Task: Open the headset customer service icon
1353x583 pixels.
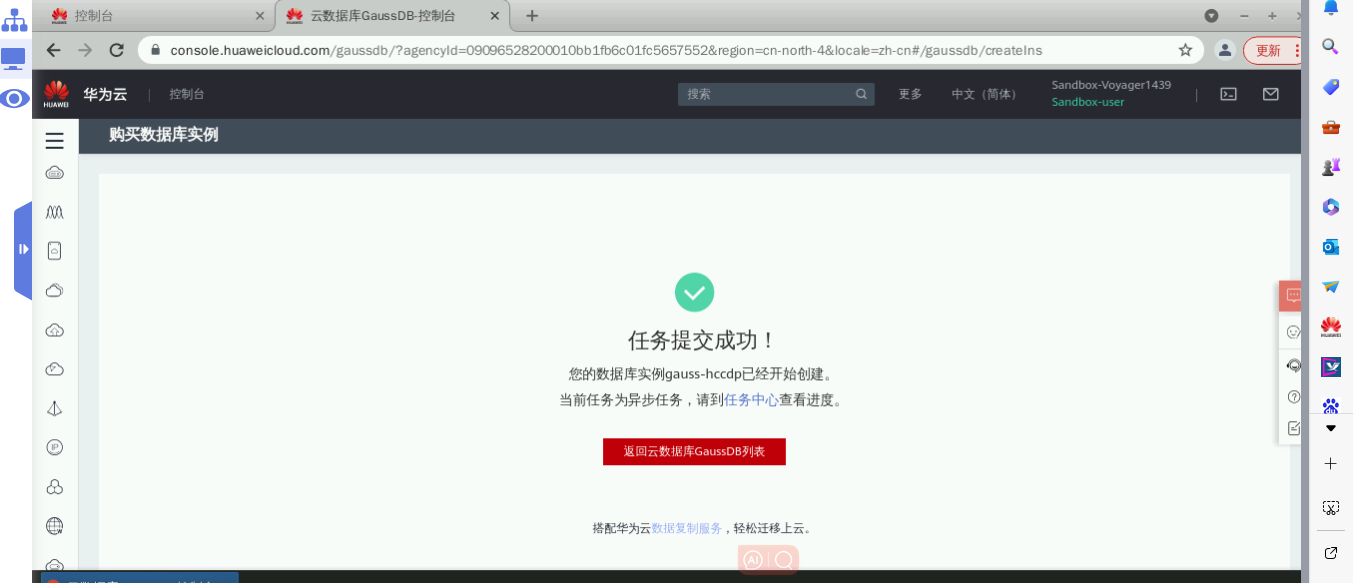Action: click(x=1293, y=365)
